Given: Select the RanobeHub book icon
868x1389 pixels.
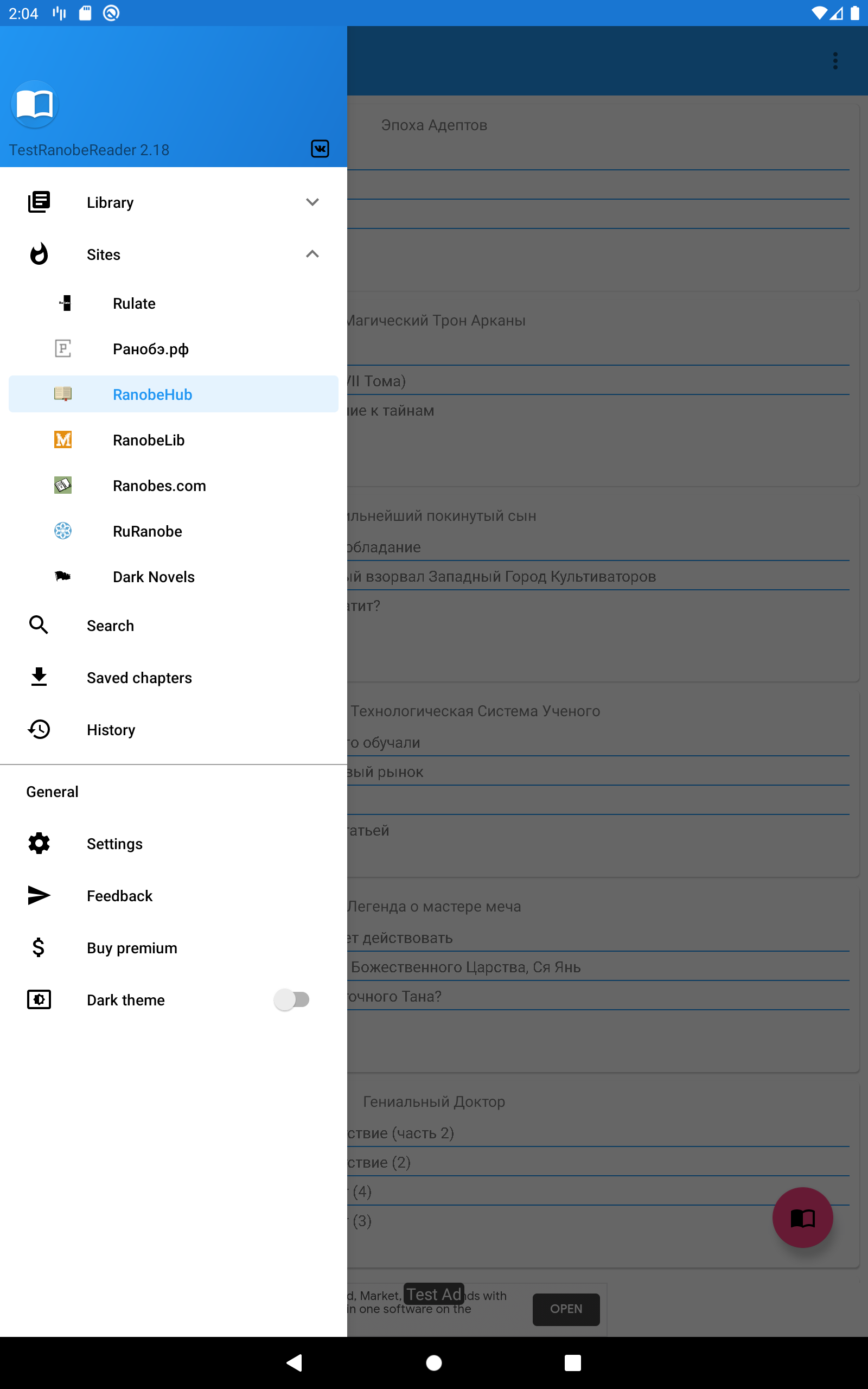Looking at the screenshot, I should click(63, 394).
